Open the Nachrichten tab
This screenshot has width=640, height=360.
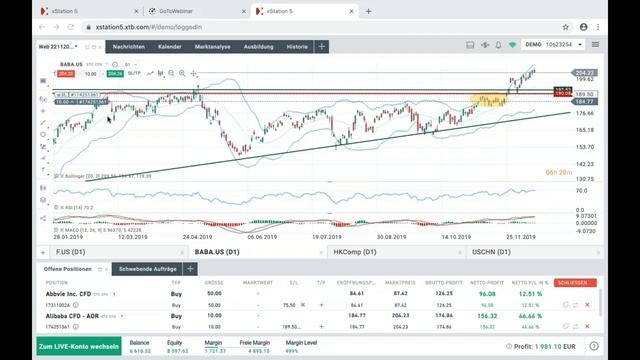(129, 47)
